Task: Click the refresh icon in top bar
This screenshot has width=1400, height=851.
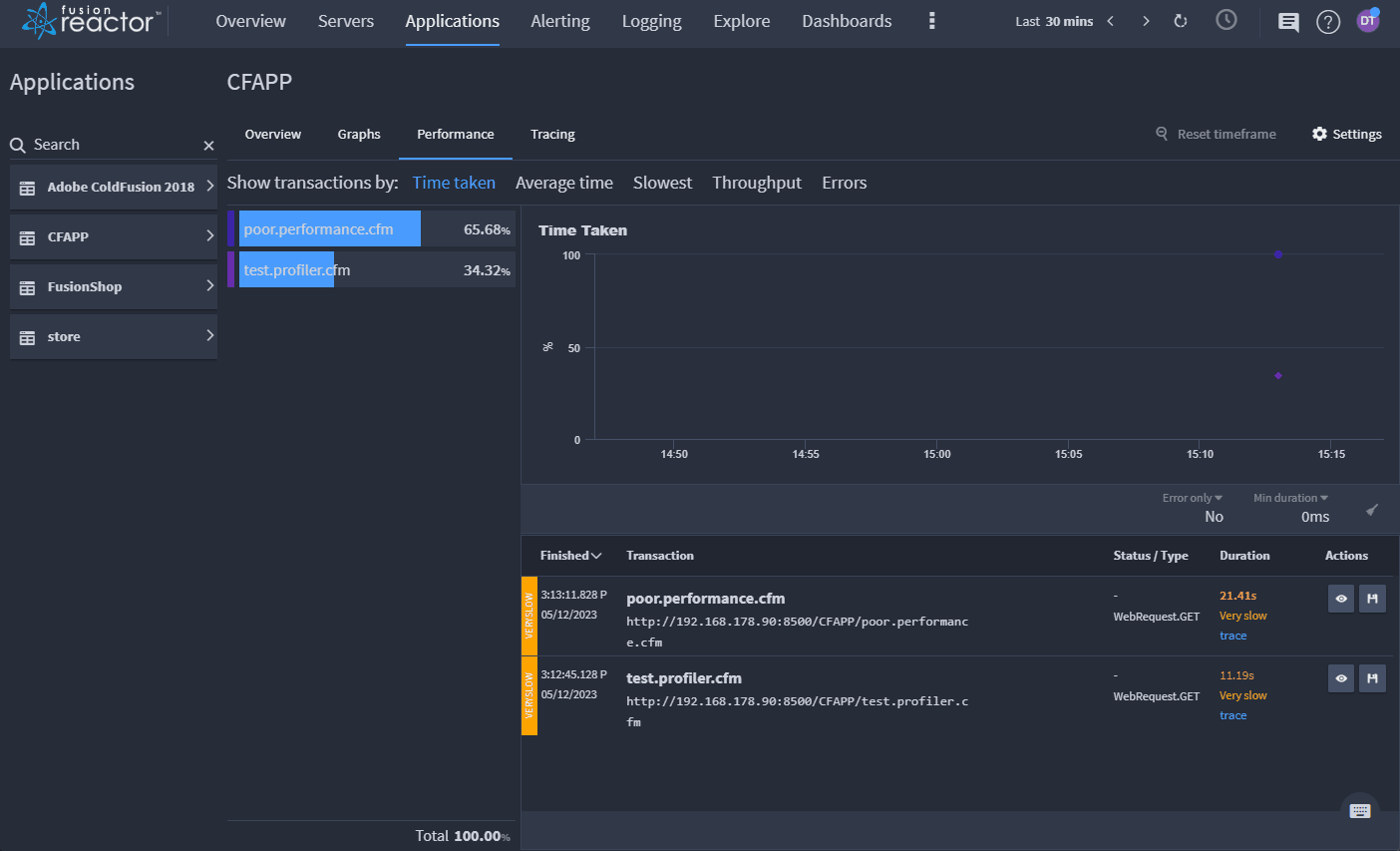Action: [x=1181, y=21]
